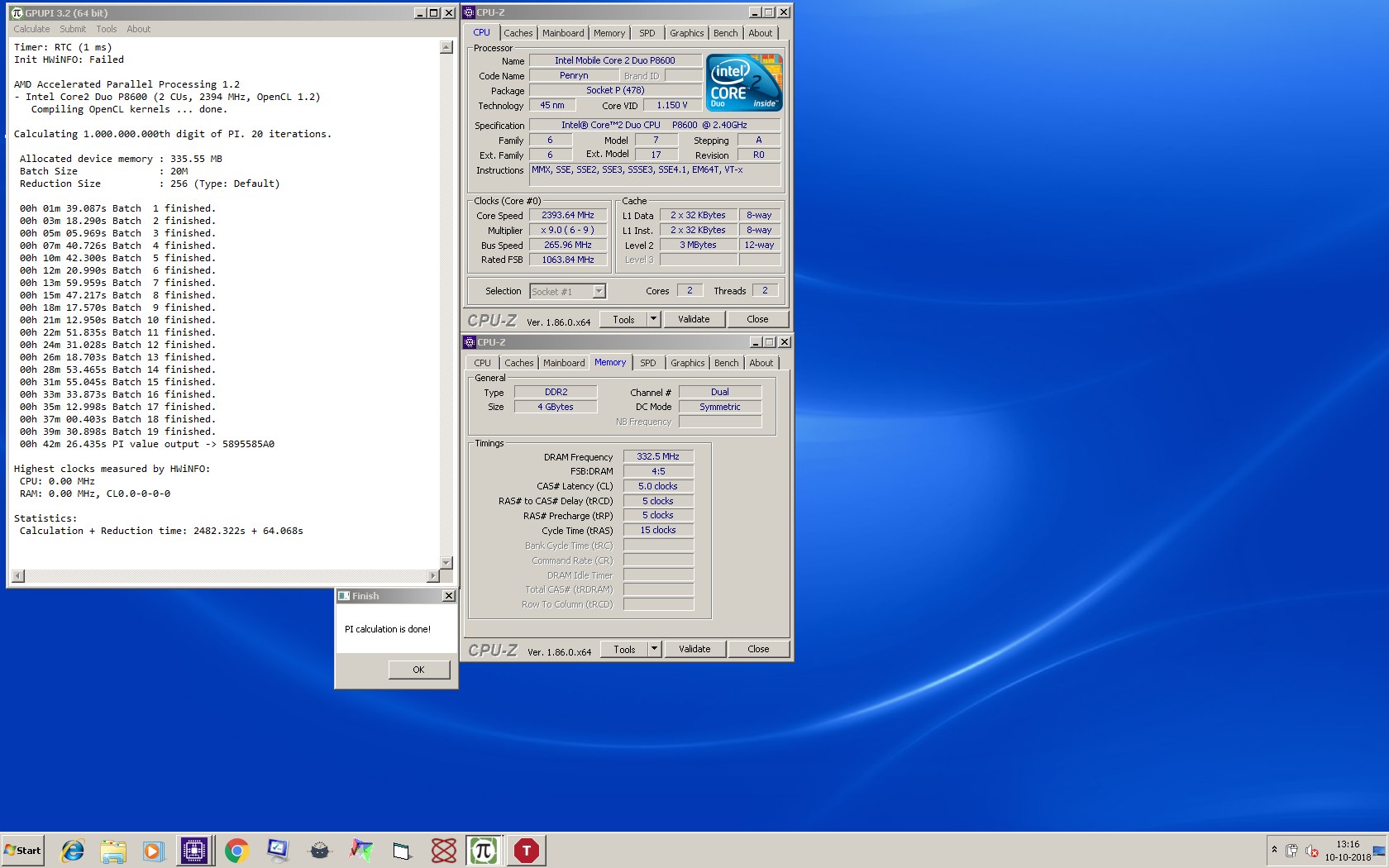Viewport: 1389px width, 868px height.
Task: Open the Tools menu in GPUPI
Action: [x=107, y=29]
